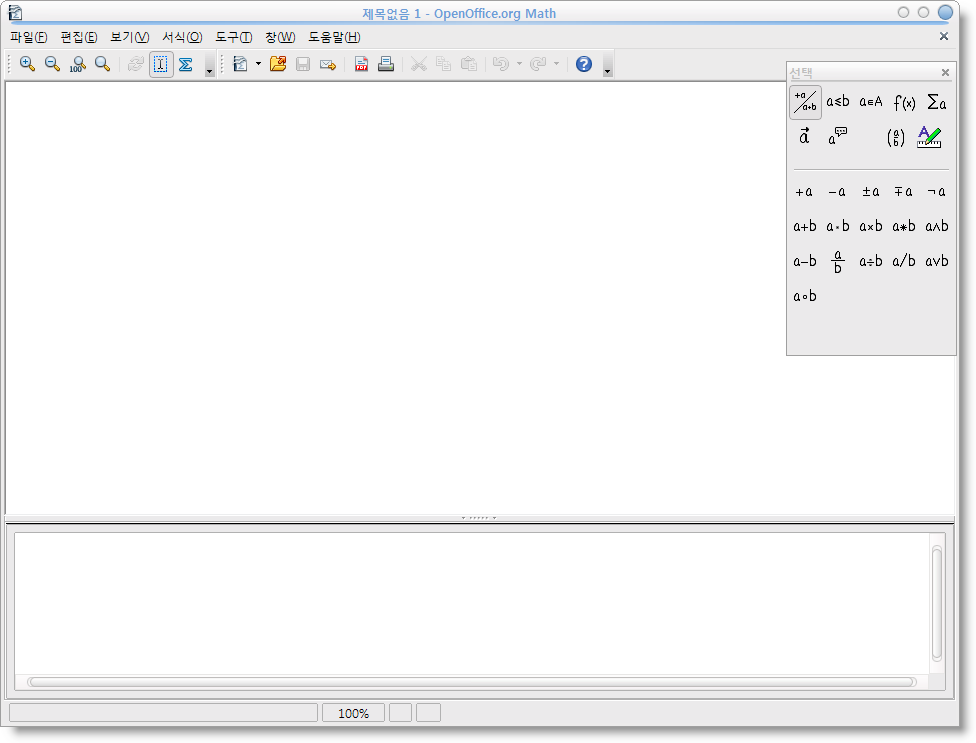Click the Open file folder icon
Screen dimensions: 976x743
pos(278,64)
